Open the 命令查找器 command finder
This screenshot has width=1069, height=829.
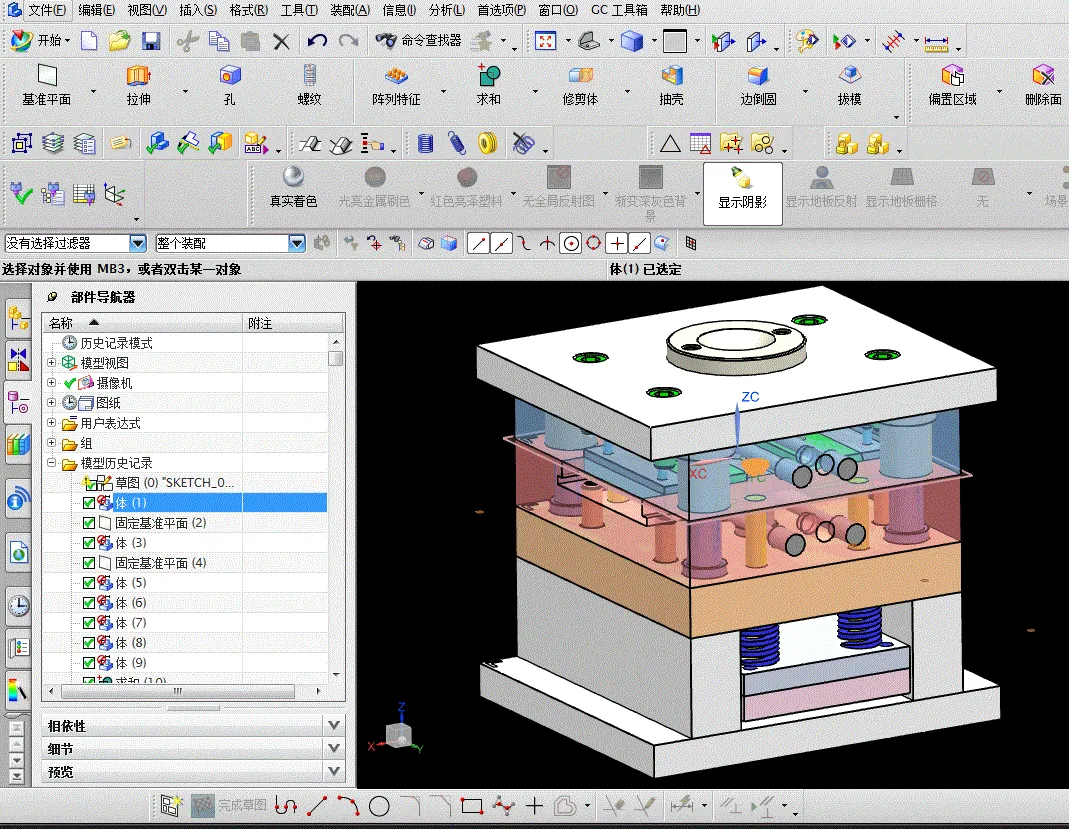point(418,41)
